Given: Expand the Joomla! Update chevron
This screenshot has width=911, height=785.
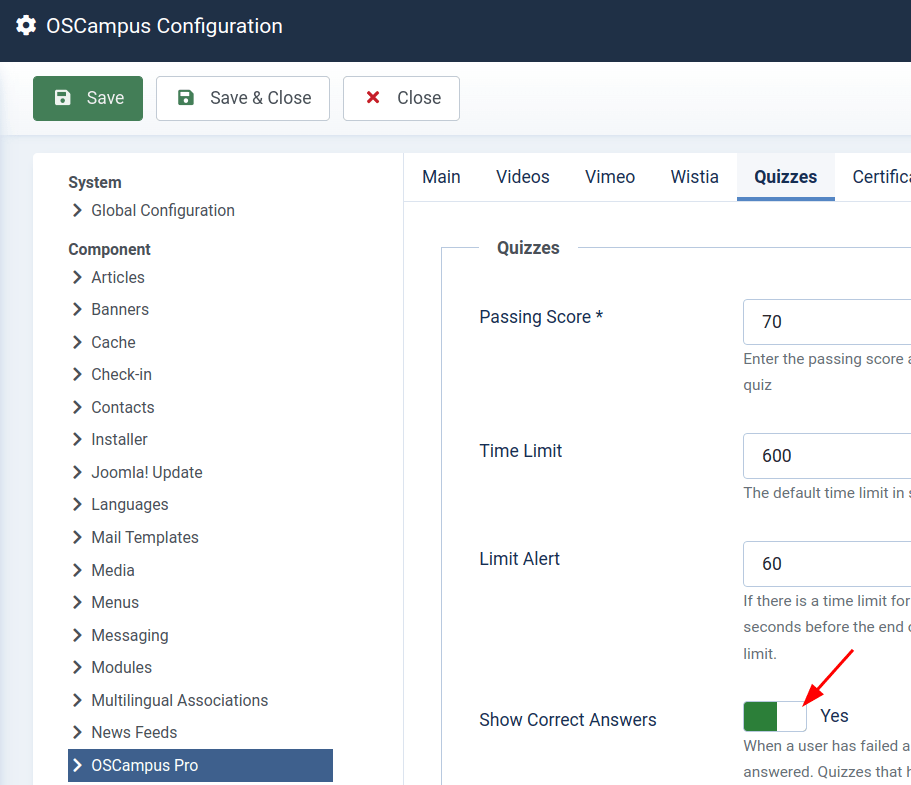Looking at the screenshot, I should click(x=77, y=472).
